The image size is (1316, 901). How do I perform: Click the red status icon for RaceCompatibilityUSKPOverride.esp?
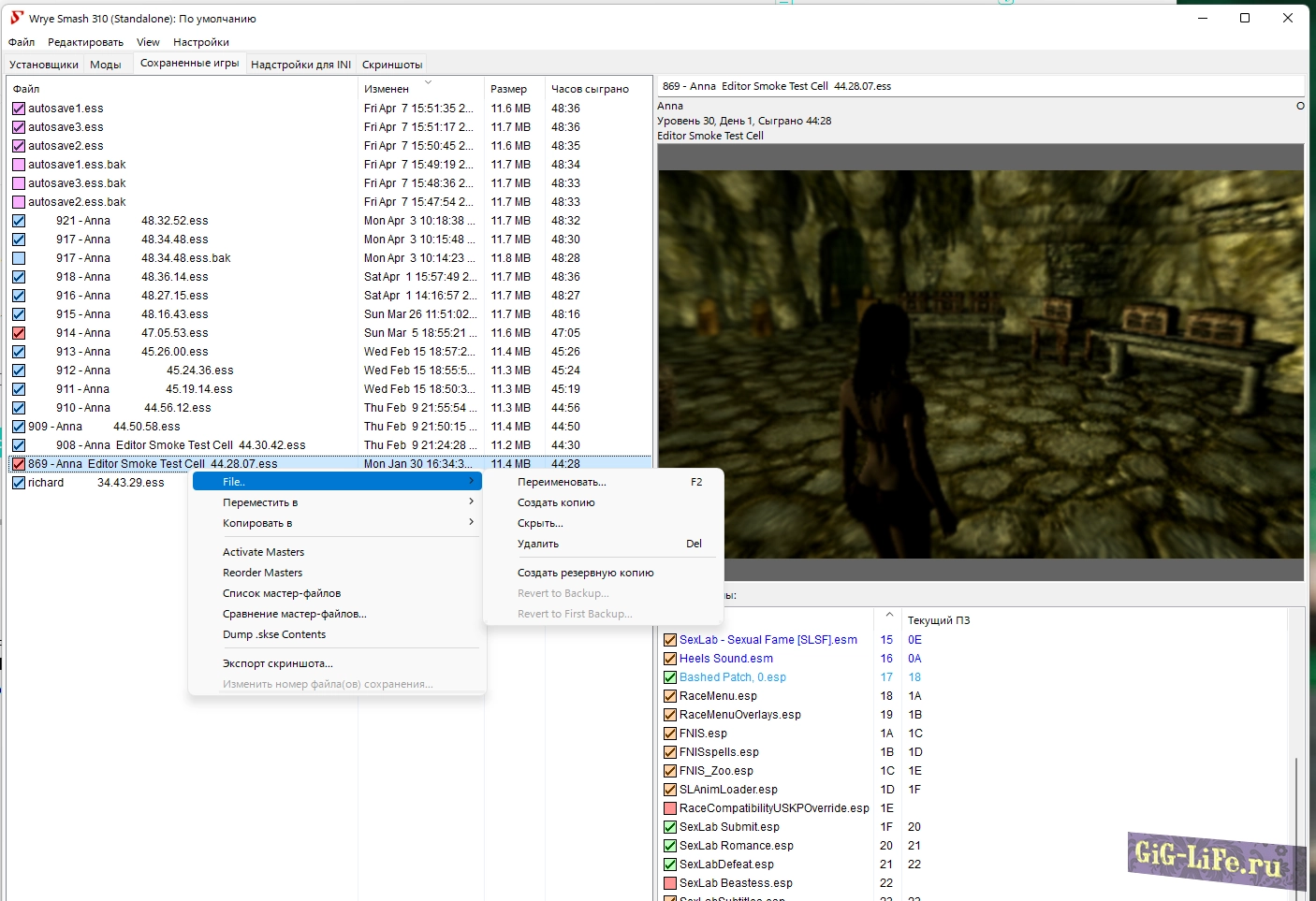click(670, 808)
